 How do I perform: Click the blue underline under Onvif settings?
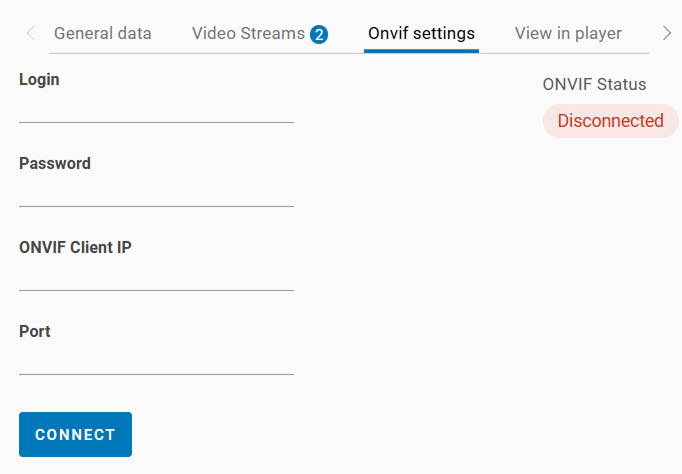point(421,51)
